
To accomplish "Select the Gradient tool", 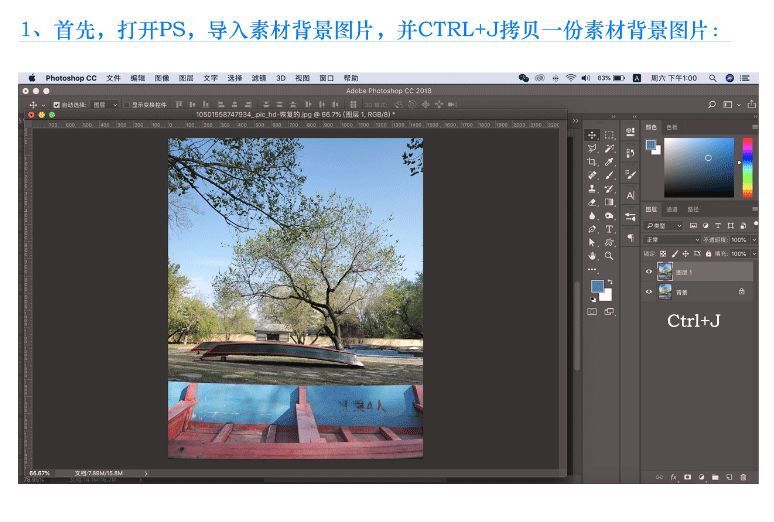I will coord(609,202).
